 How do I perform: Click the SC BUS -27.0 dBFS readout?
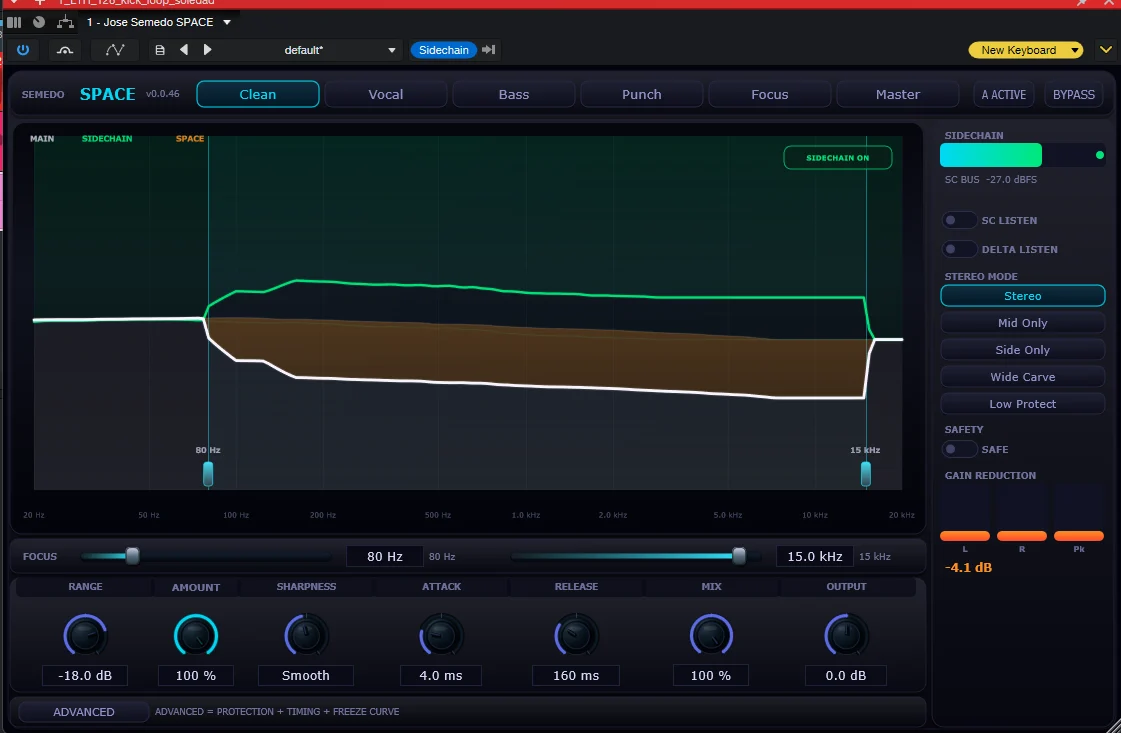point(991,179)
